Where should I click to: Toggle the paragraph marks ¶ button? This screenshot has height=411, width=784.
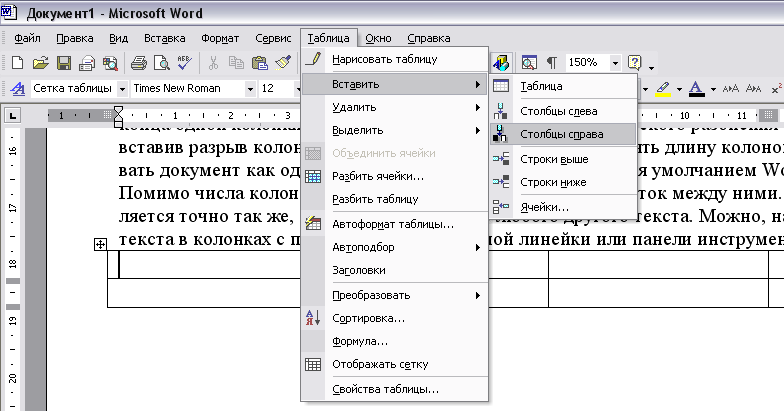coord(552,62)
